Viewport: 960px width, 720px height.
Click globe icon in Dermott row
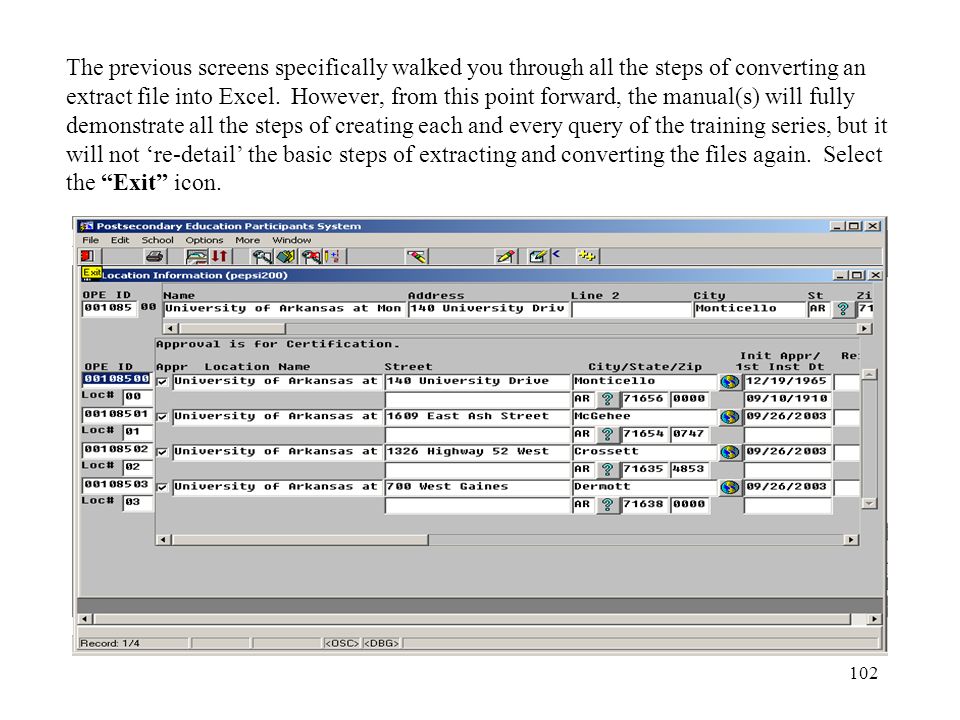(x=729, y=487)
